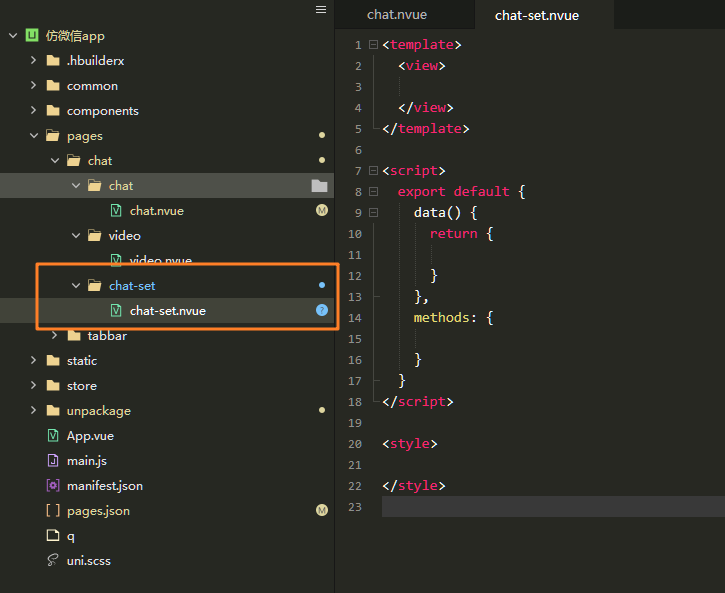Image resolution: width=725 pixels, height=593 pixels.
Task: Fold the script block at line 7
Action: click(x=374, y=171)
